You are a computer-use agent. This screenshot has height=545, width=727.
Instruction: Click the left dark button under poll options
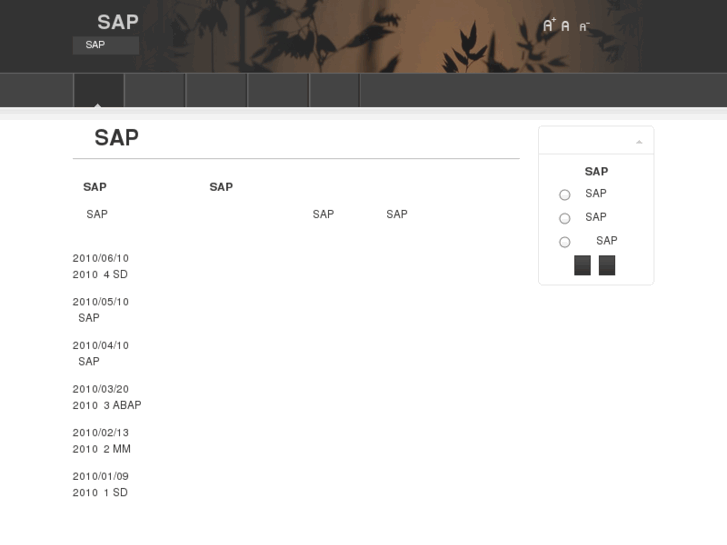(x=582, y=265)
